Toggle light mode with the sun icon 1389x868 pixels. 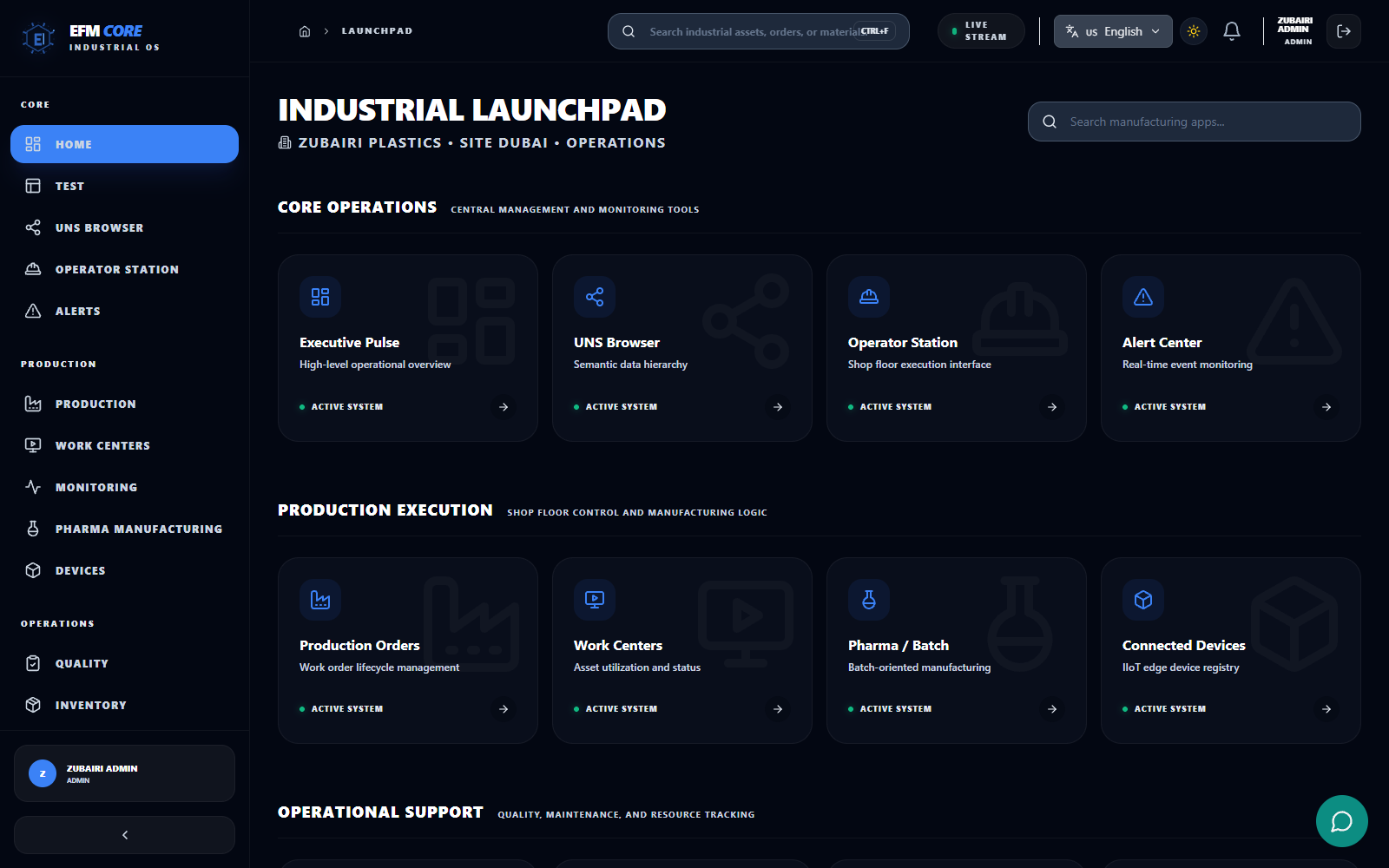(x=1194, y=31)
